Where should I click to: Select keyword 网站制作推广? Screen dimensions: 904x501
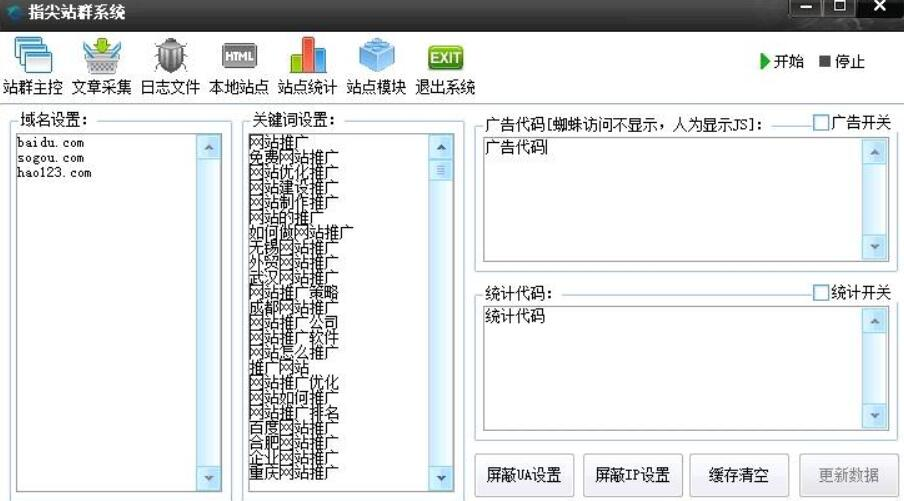pyautogui.click(x=294, y=202)
